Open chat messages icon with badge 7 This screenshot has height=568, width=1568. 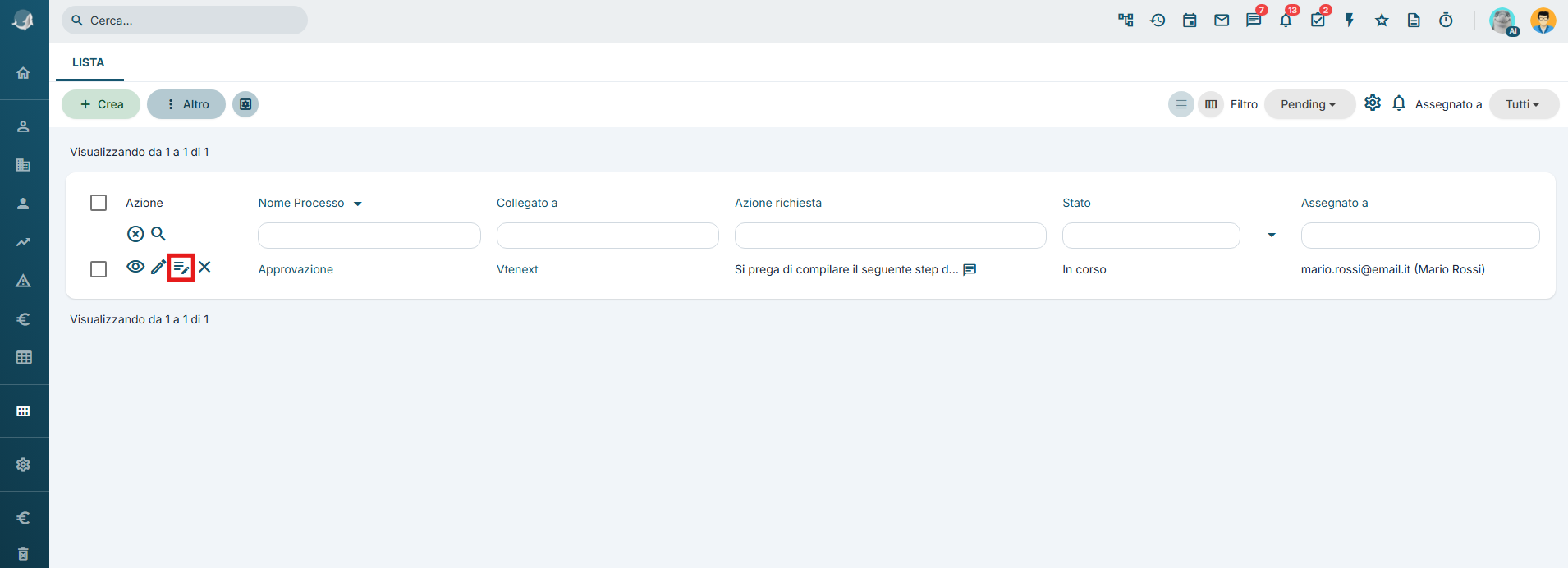tap(1254, 21)
